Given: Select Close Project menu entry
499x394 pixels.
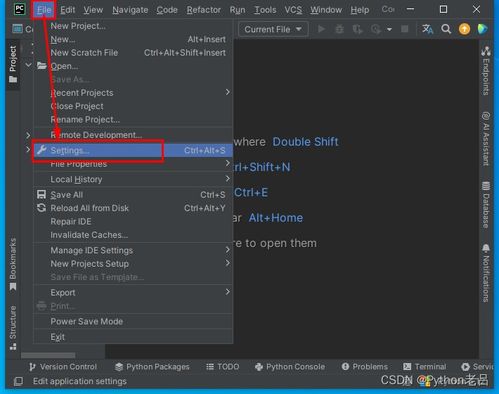Looking at the screenshot, I should pos(133,106).
